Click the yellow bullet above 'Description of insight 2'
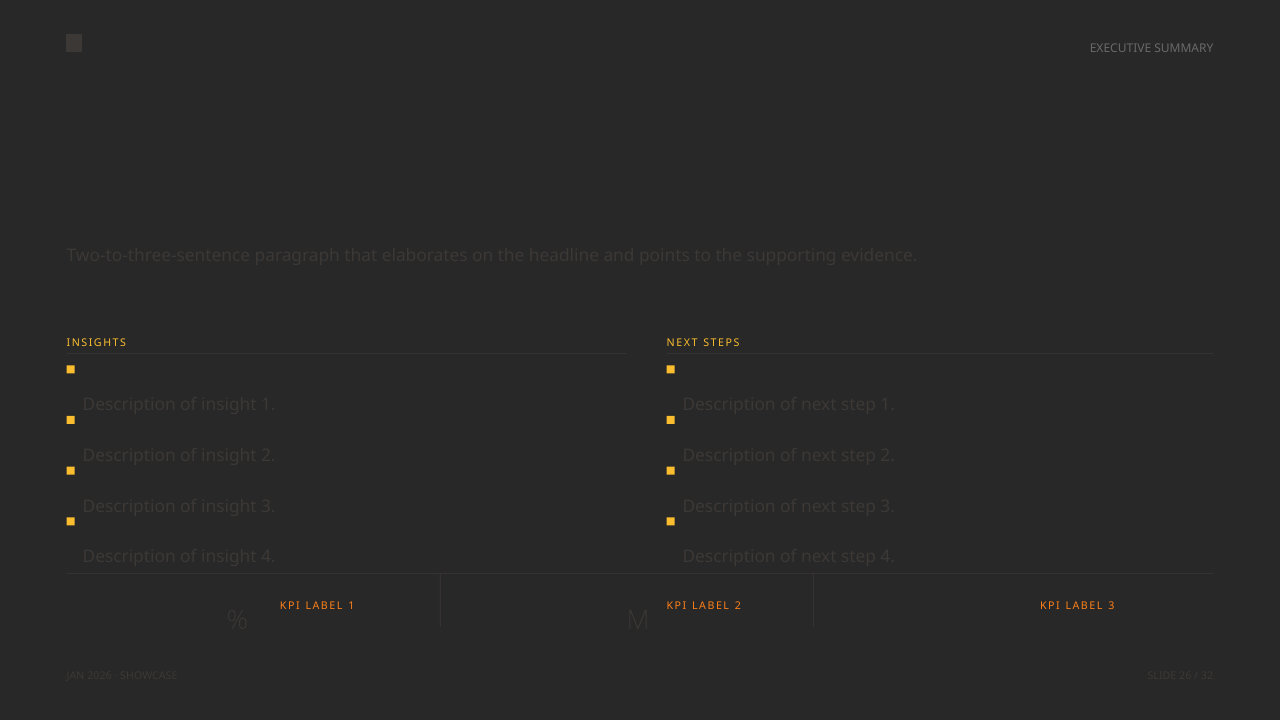 (x=71, y=420)
